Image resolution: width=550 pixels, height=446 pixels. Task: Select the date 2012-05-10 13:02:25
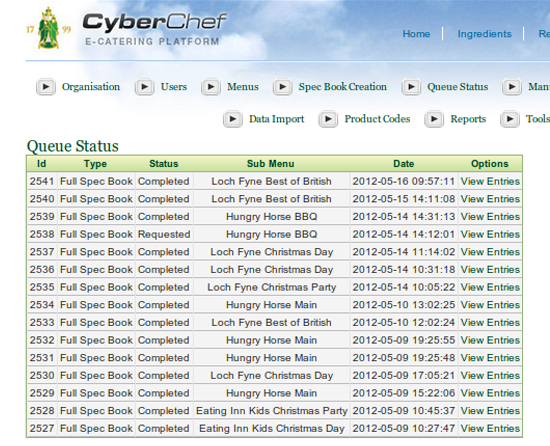coord(404,305)
